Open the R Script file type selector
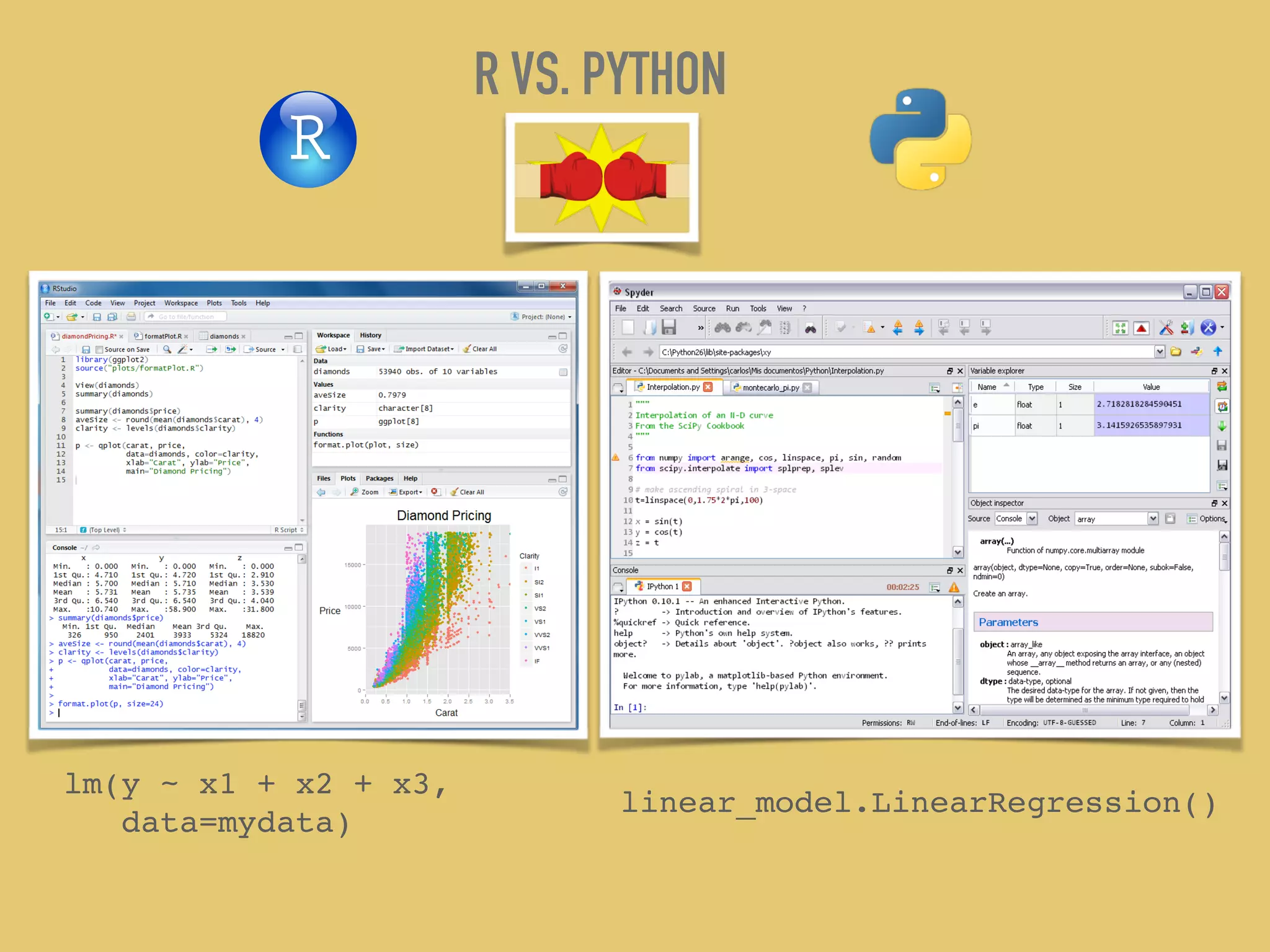 coord(289,530)
